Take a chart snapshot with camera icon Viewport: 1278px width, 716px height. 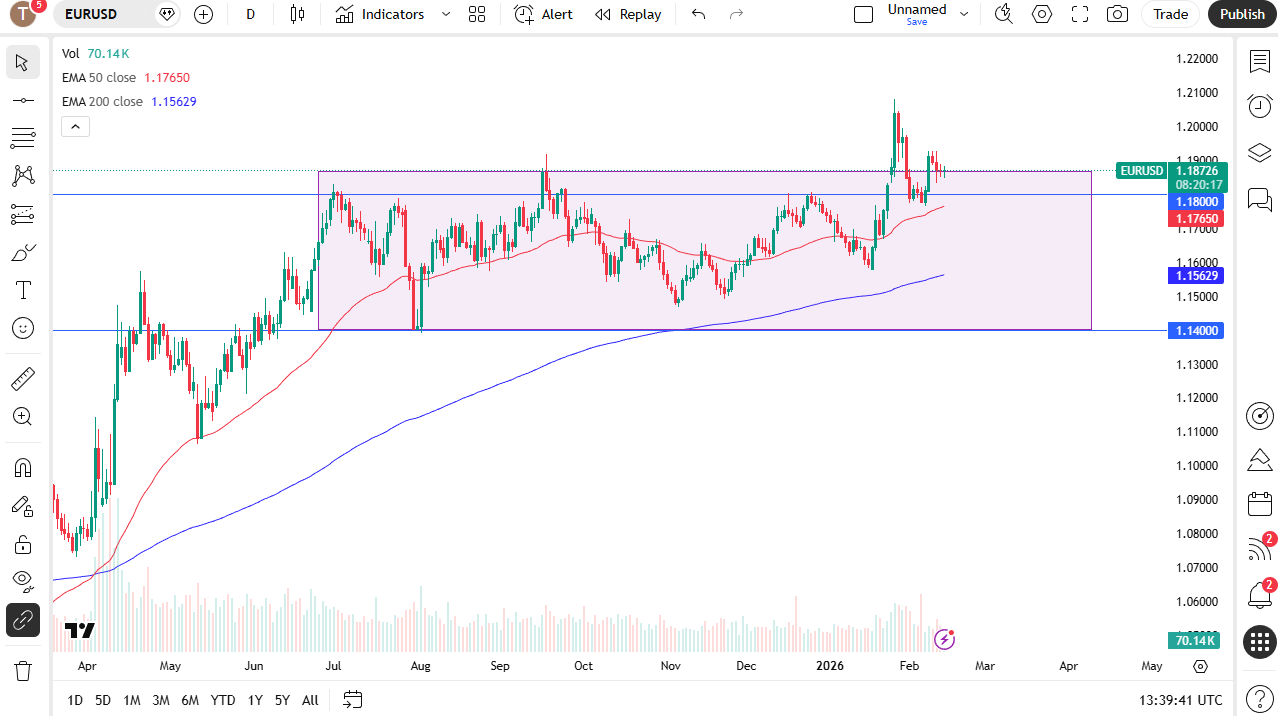(x=1118, y=14)
